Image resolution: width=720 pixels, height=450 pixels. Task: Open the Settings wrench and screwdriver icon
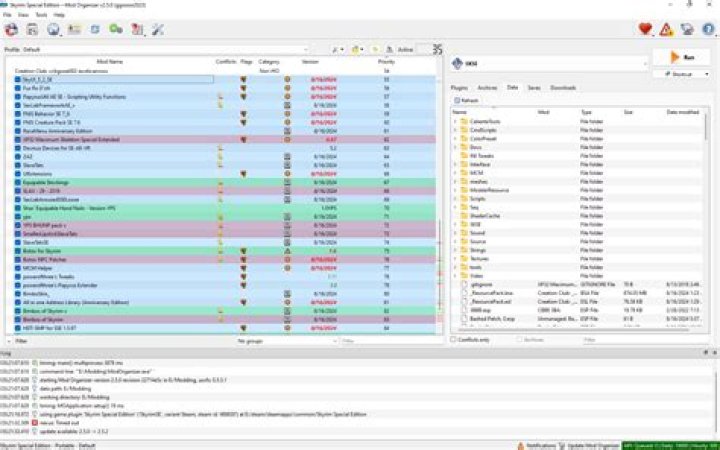coord(158,30)
